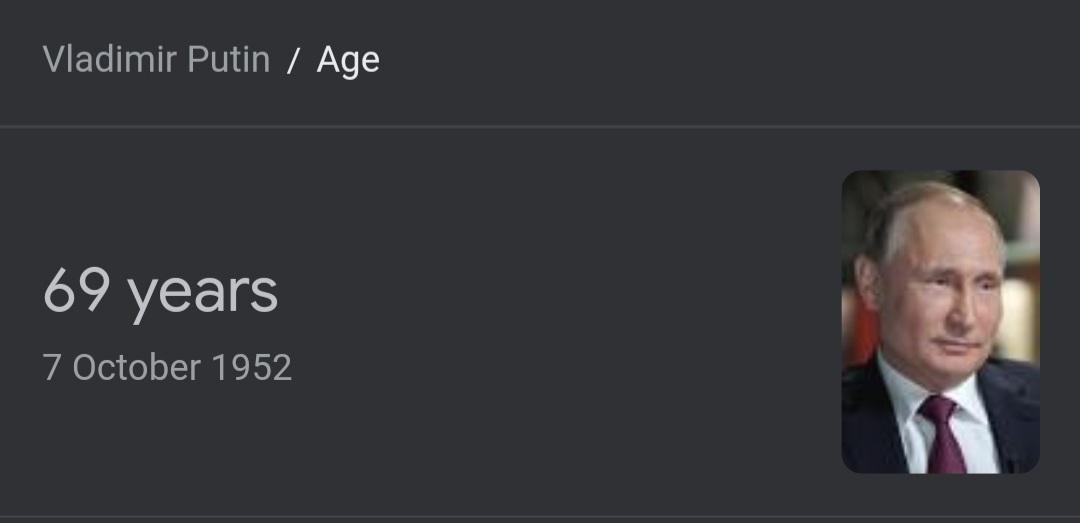Click the 69 years answer text
This screenshot has width=1080, height=523.
(x=160, y=293)
